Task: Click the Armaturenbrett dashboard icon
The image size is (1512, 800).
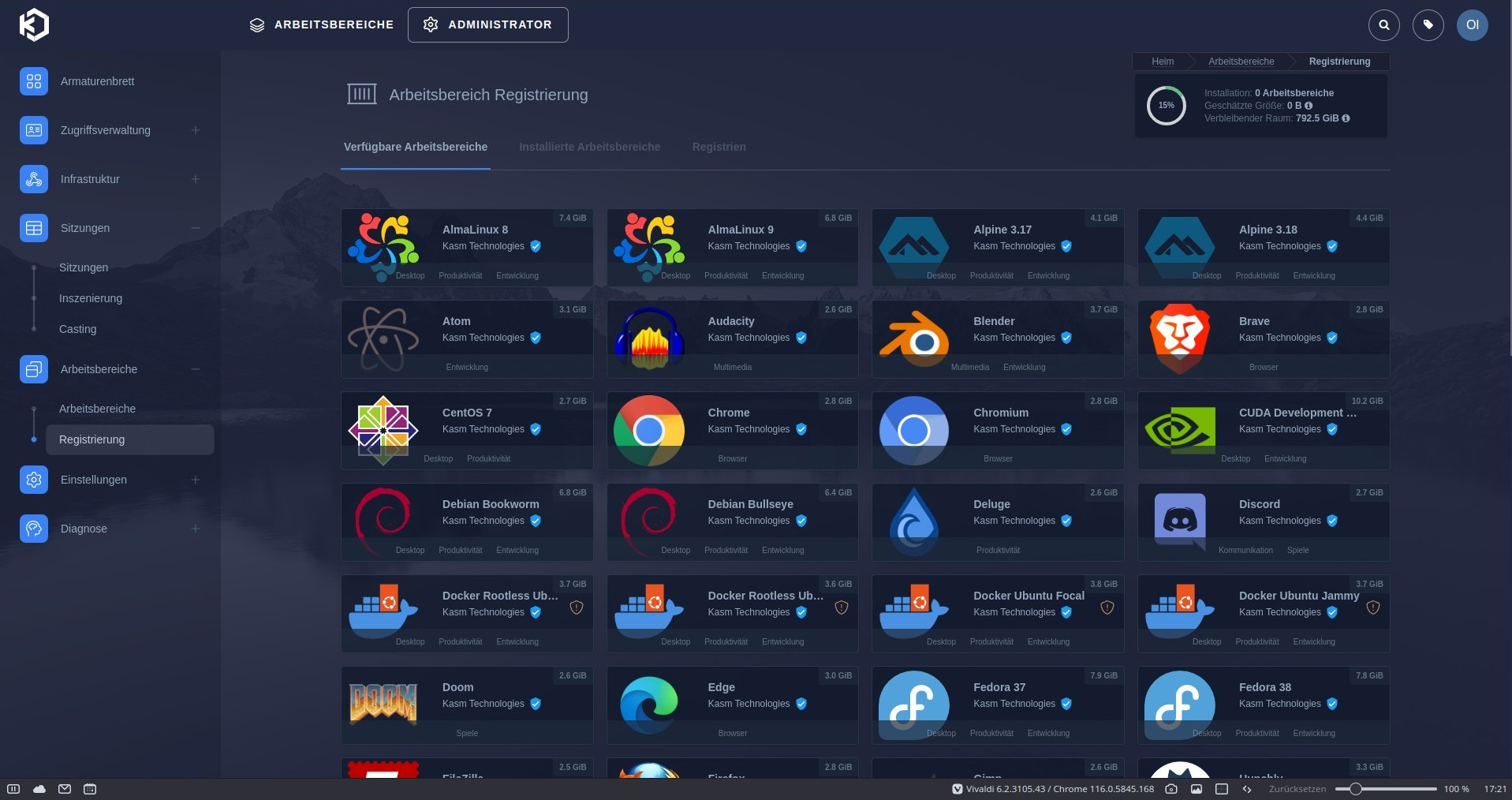Action: [x=34, y=81]
